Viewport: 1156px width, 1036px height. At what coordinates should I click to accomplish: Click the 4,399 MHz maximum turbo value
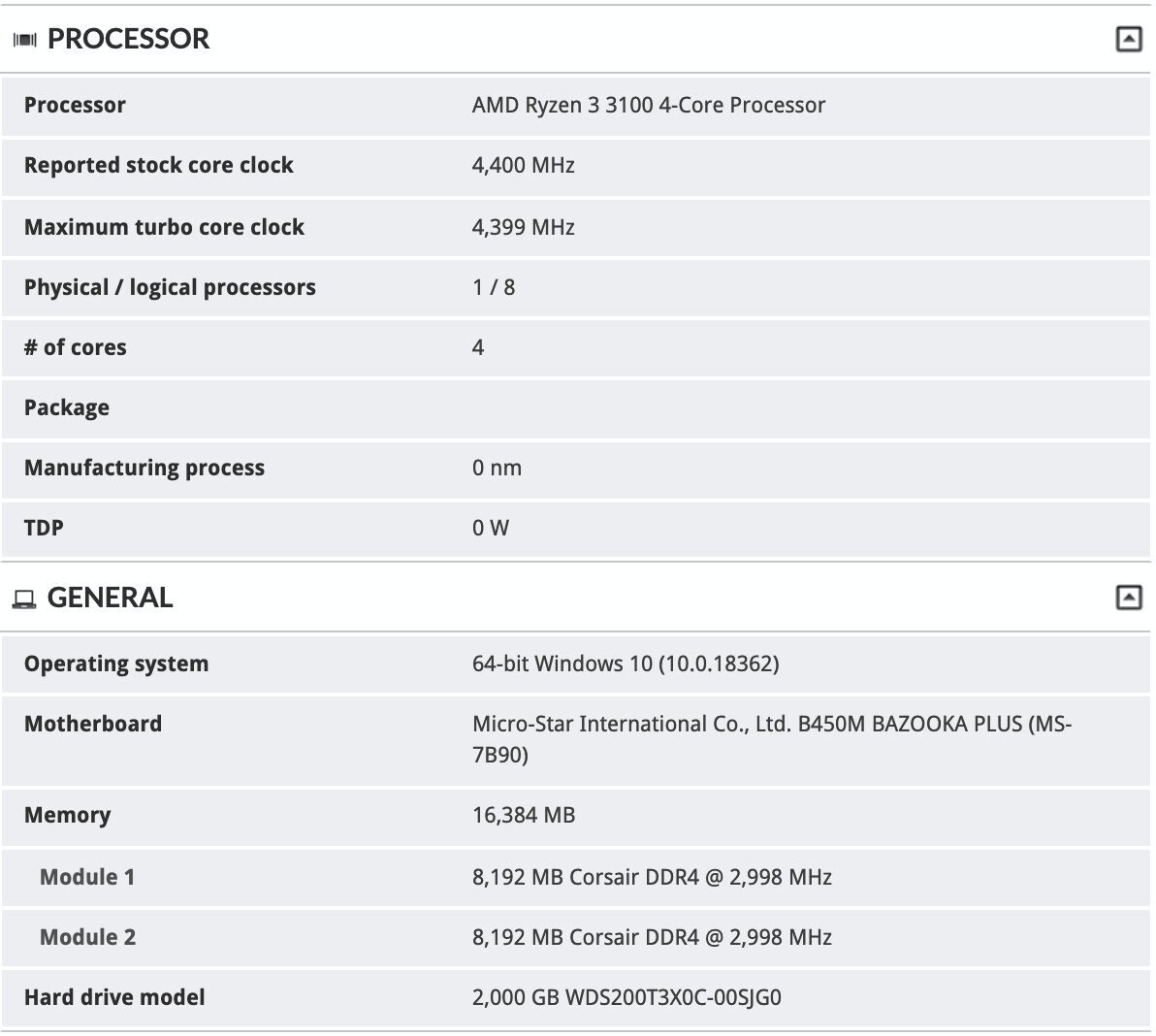pyautogui.click(x=523, y=227)
